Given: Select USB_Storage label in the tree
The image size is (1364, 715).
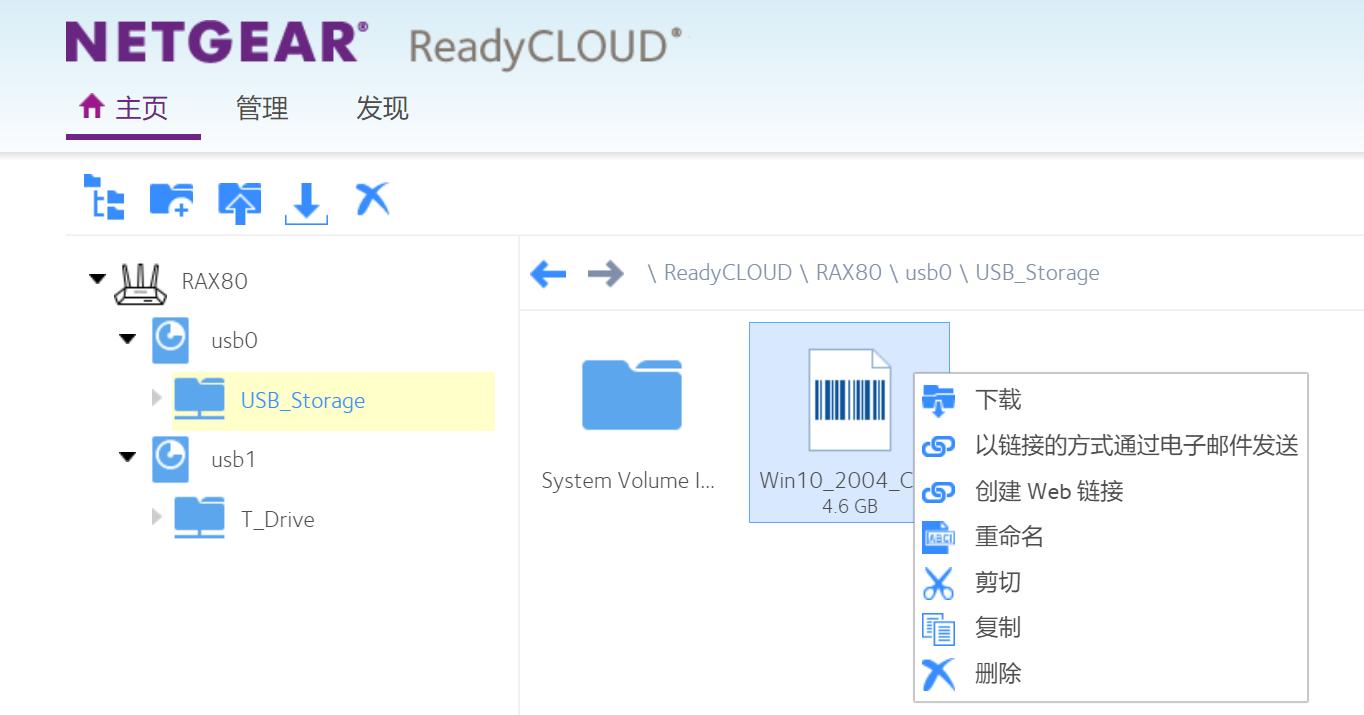Looking at the screenshot, I should (303, 401).
